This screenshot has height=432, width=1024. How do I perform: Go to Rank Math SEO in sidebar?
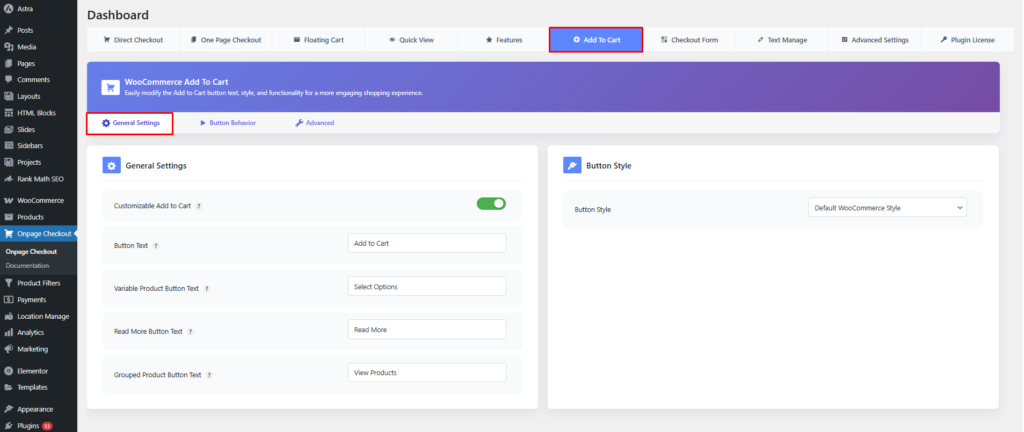click(x=40, y=178)
